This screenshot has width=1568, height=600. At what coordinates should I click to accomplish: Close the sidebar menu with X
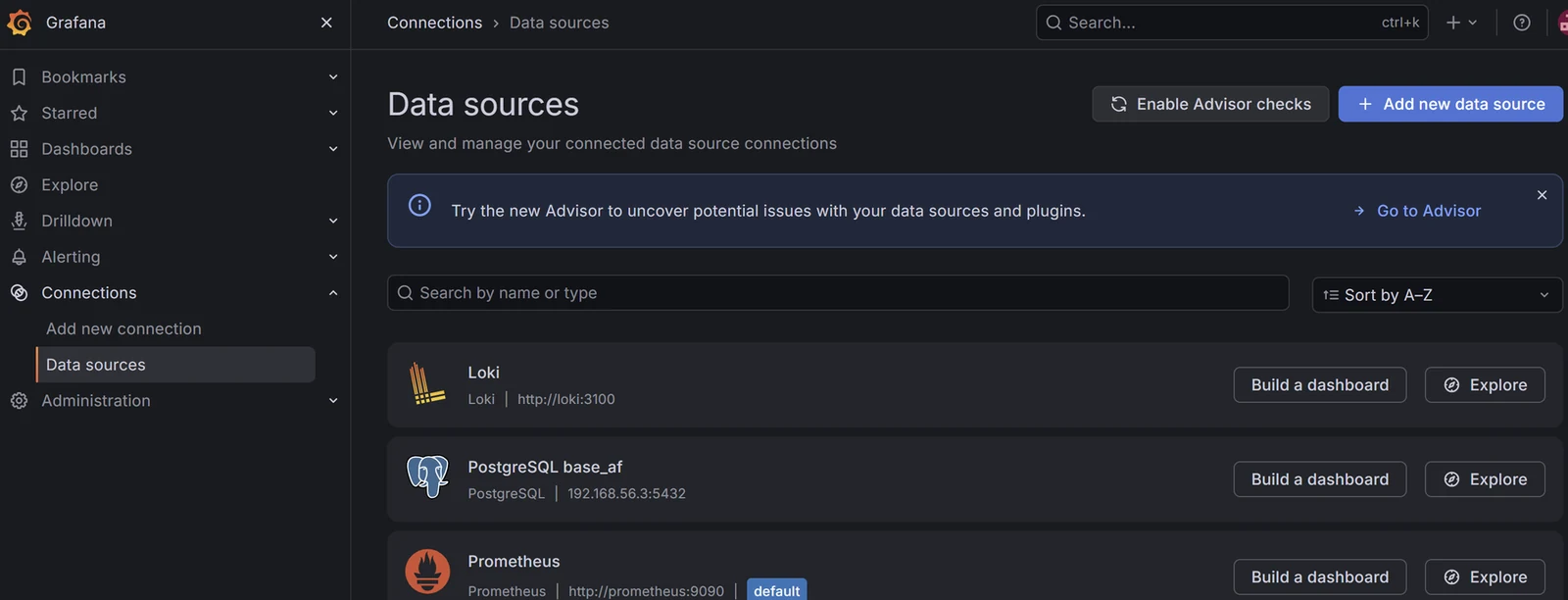(326, 23)
